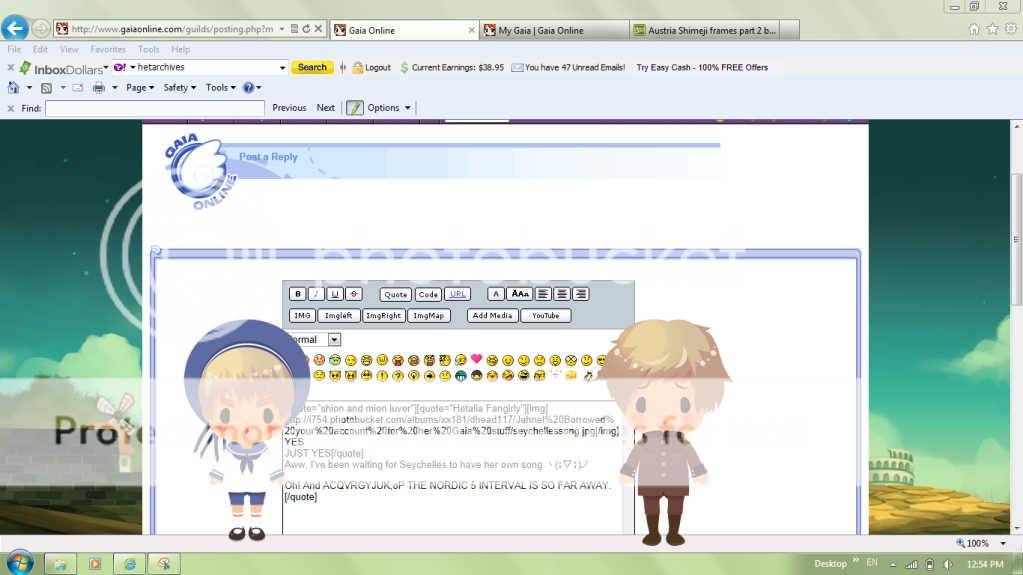This screenshot has height=575, width=1023.
Task: Apply strikethrough formatting button
Action: 354,294
